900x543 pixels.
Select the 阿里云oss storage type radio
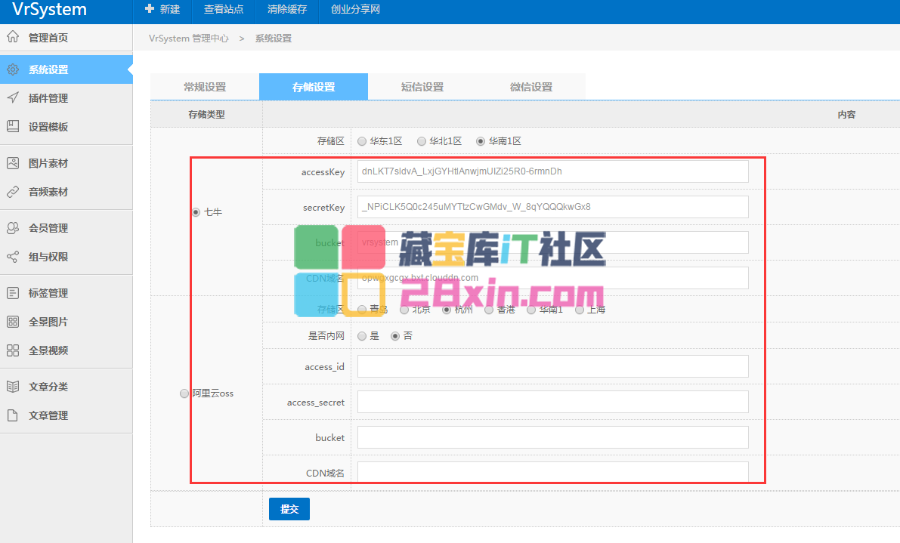click(183, 394)
